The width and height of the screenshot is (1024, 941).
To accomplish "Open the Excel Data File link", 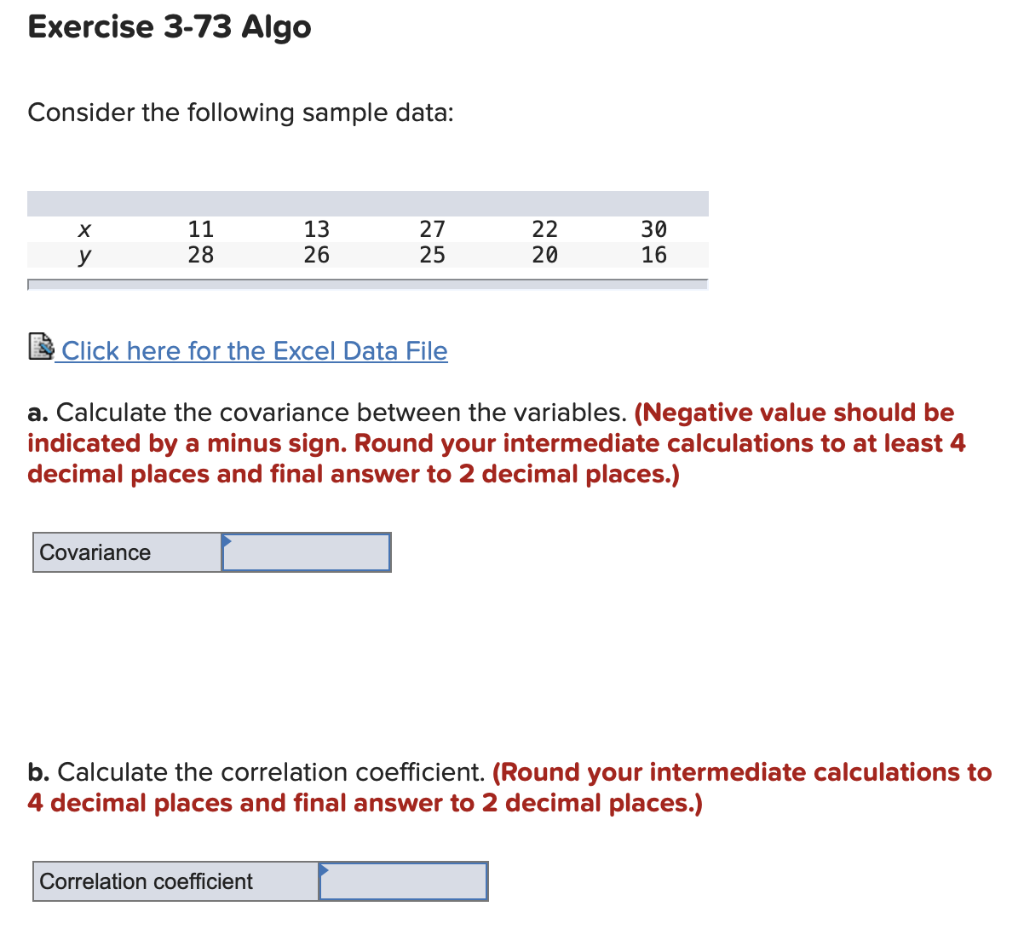I will point(253,351).
